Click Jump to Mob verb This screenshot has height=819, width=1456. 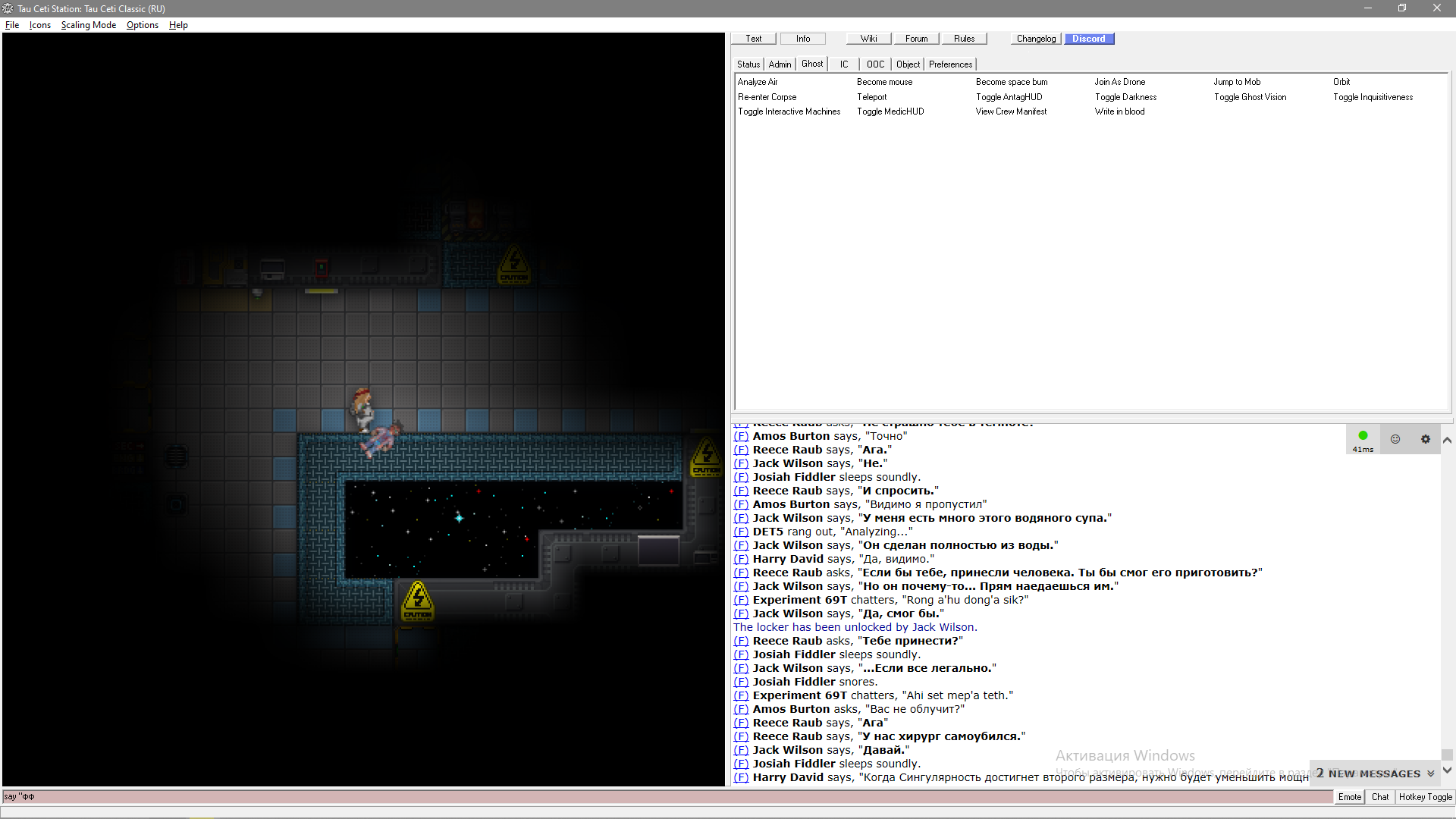coord(1237,82)
